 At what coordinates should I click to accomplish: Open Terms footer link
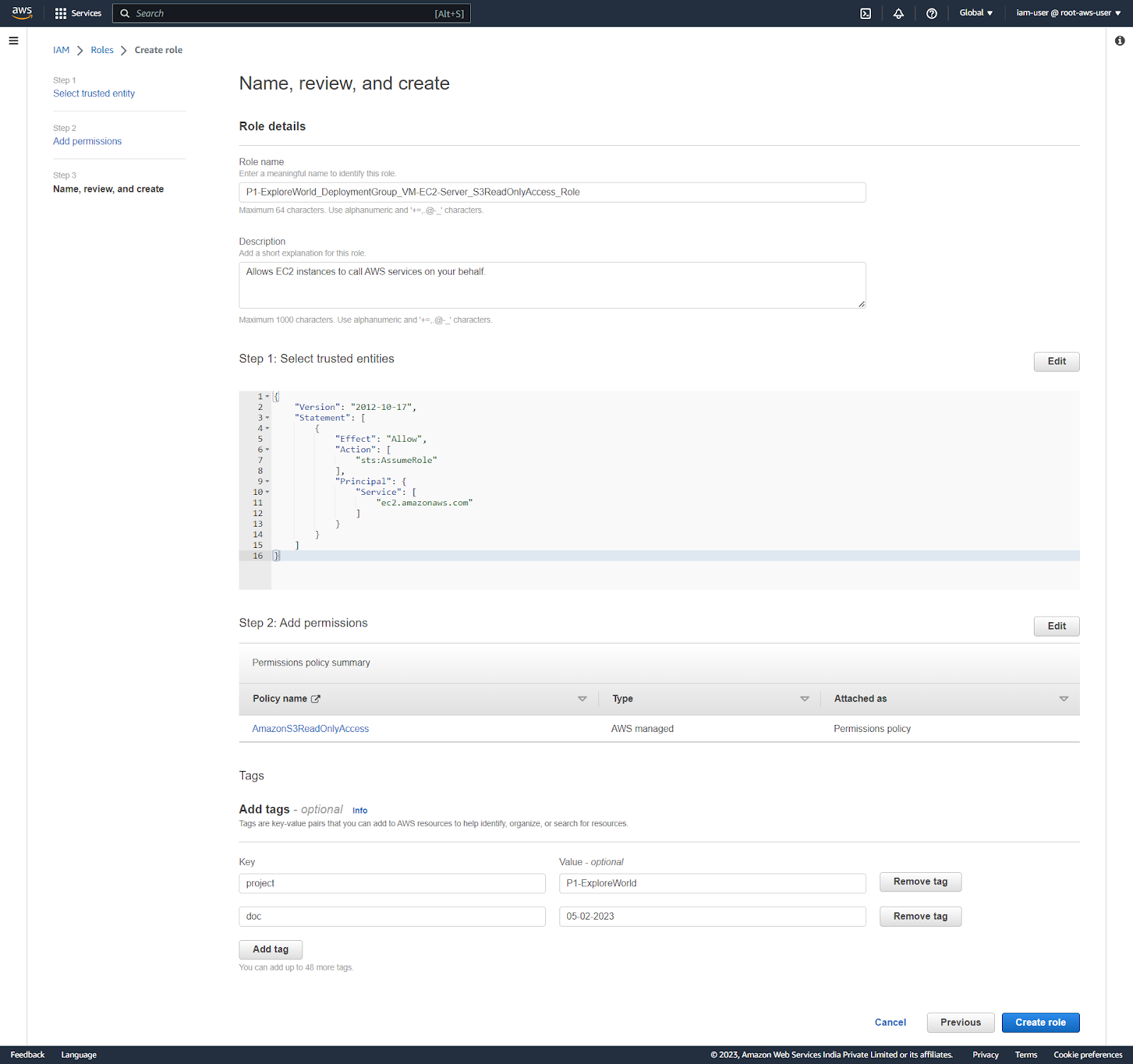point(1025,1056)
